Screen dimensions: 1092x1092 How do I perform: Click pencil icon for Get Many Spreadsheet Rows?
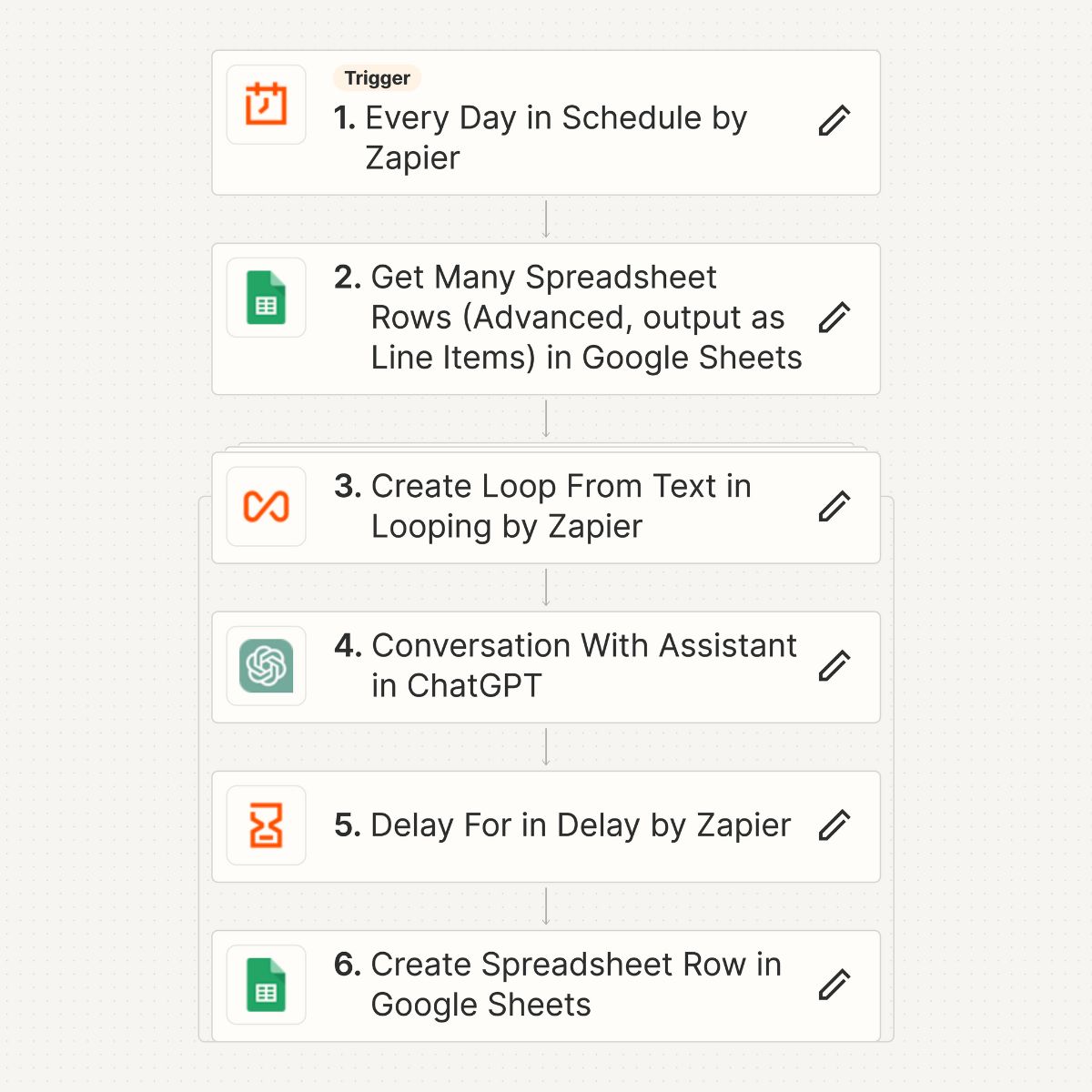point(834,318)
